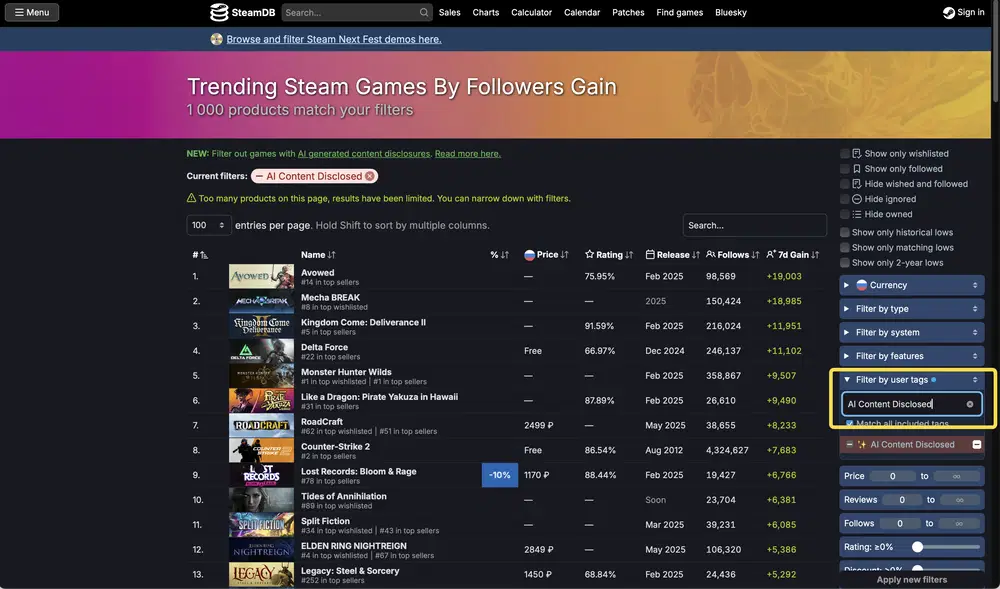1000x589 pixels.
Task: Enable Show only followed
Action: [845, 169]
